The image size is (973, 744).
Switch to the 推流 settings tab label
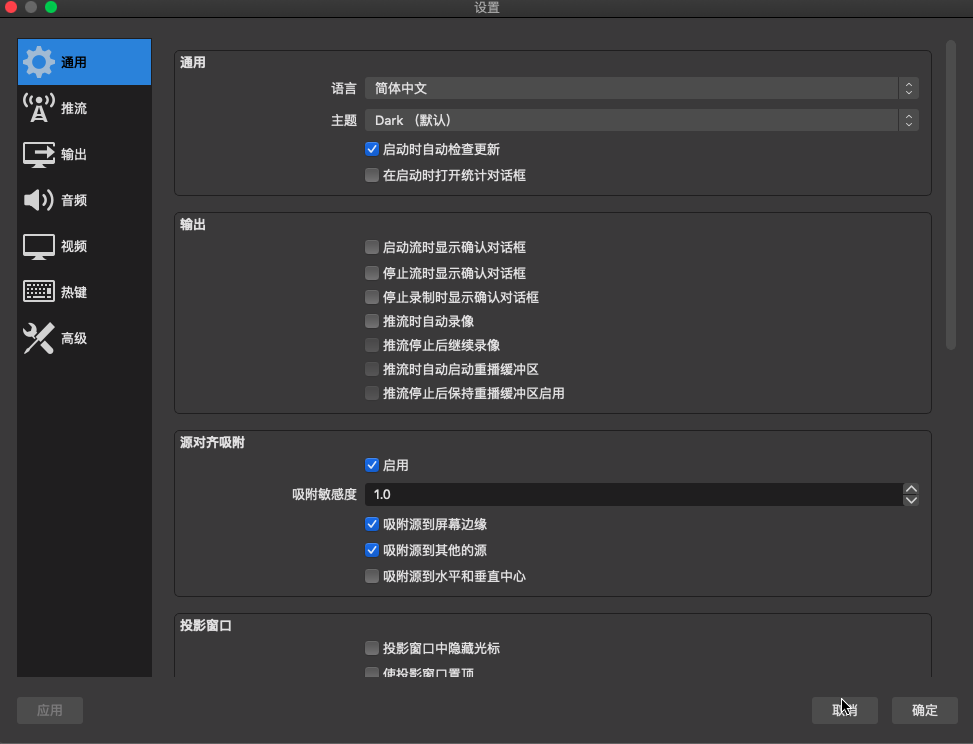(74, 108)
